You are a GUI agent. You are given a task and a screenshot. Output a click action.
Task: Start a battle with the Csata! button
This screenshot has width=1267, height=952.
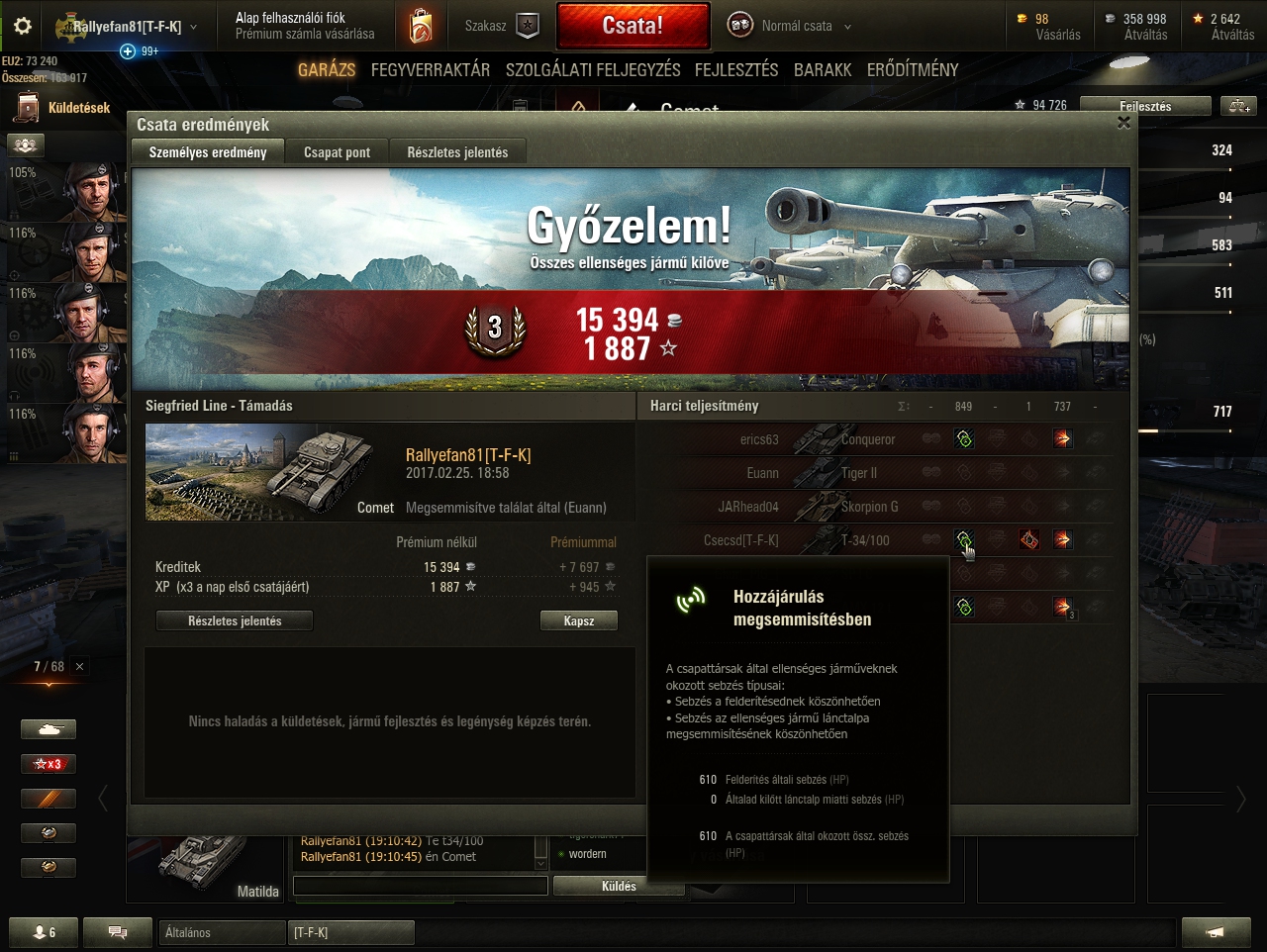[633, 26]
